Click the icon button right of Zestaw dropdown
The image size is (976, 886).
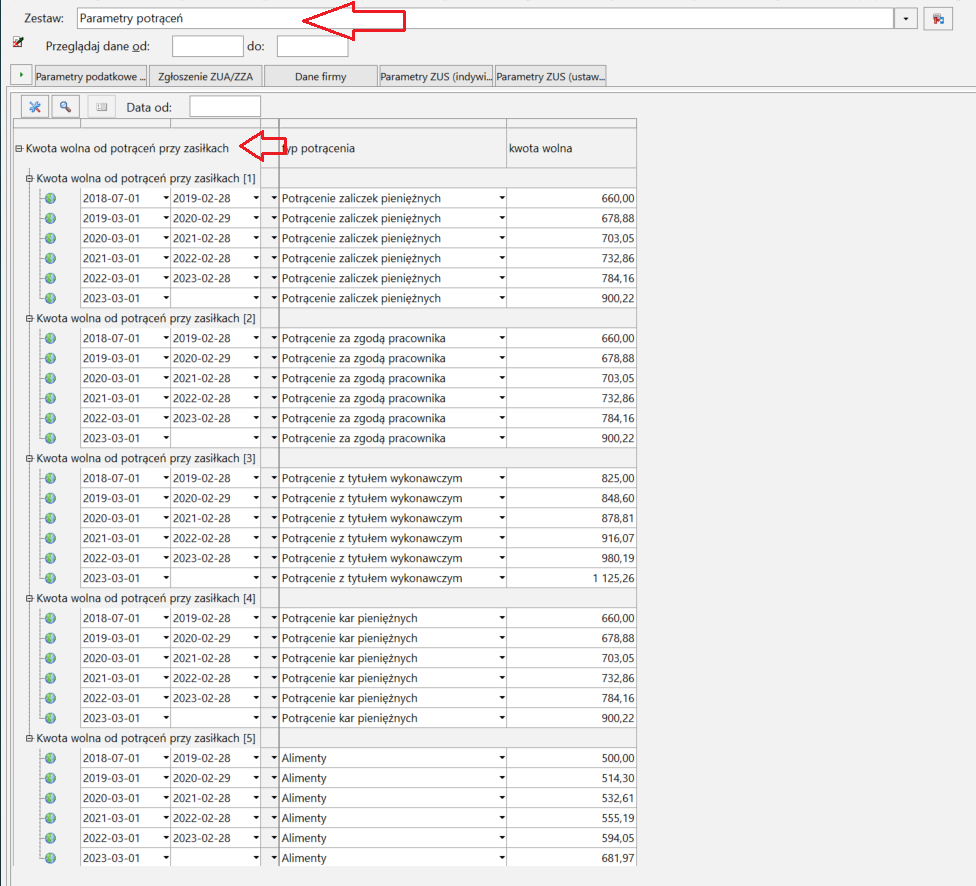coord(938,19)
